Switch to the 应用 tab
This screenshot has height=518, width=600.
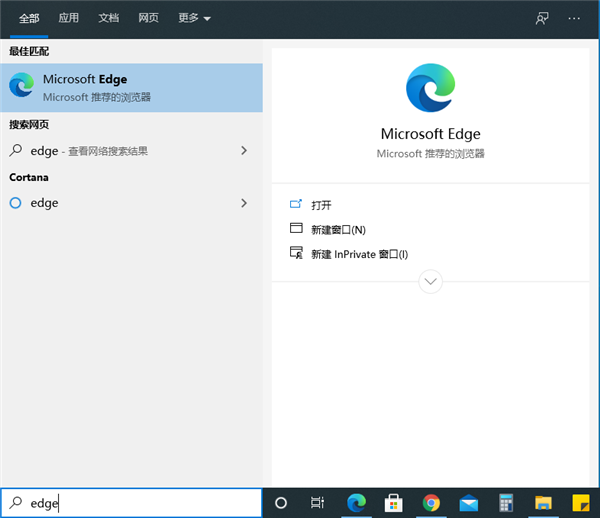pyautogui.click(x=68, y=18)
